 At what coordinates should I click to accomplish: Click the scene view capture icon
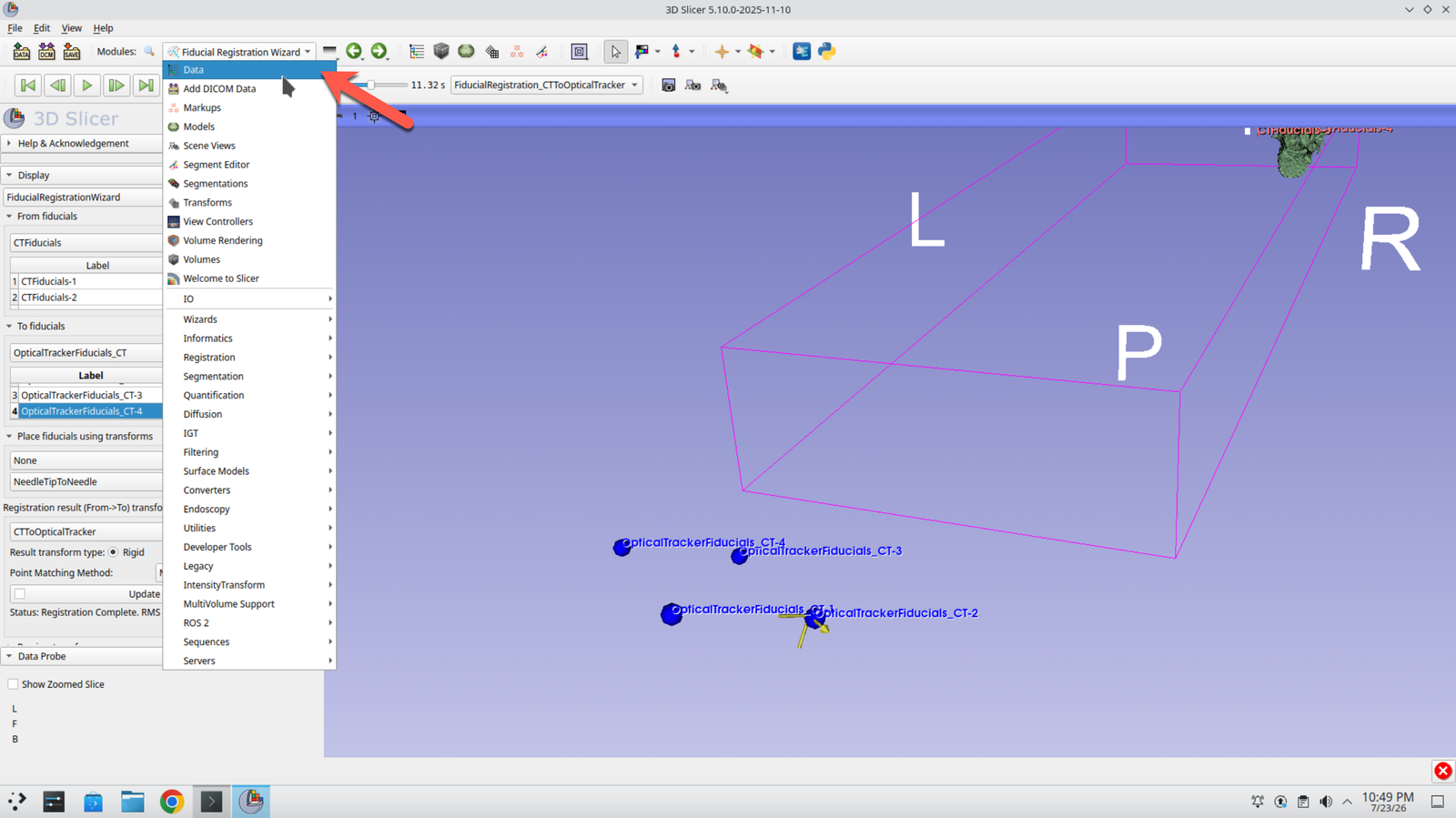pos(693,86)
